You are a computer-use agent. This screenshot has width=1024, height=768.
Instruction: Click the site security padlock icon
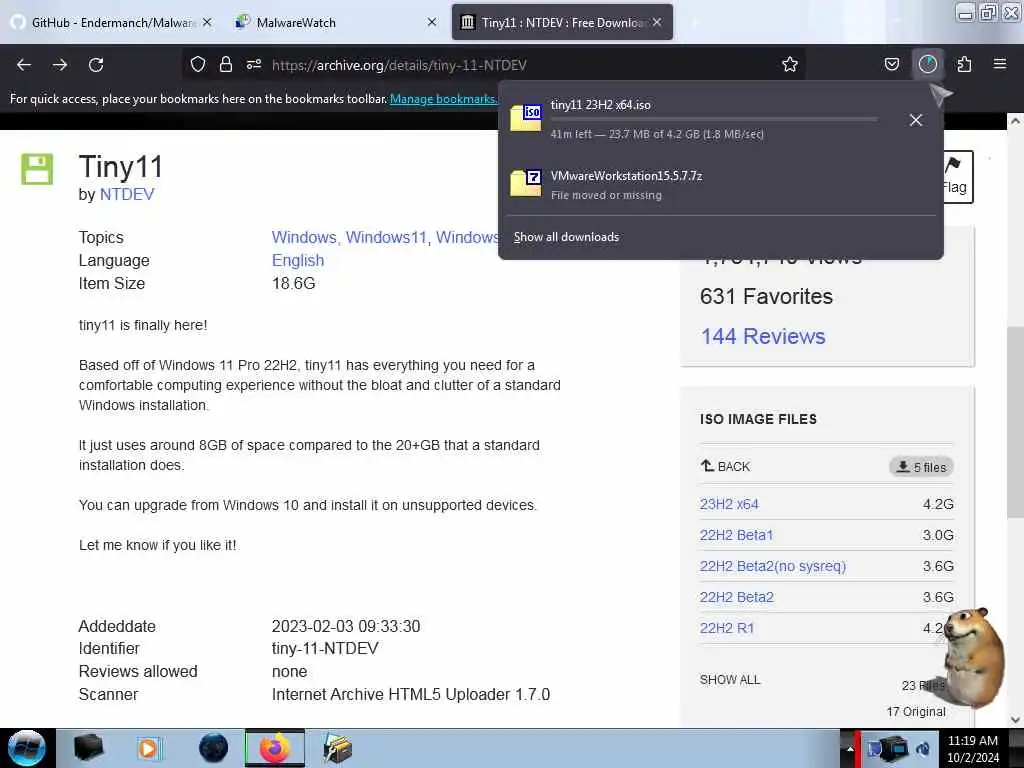(x=226, y=64)
